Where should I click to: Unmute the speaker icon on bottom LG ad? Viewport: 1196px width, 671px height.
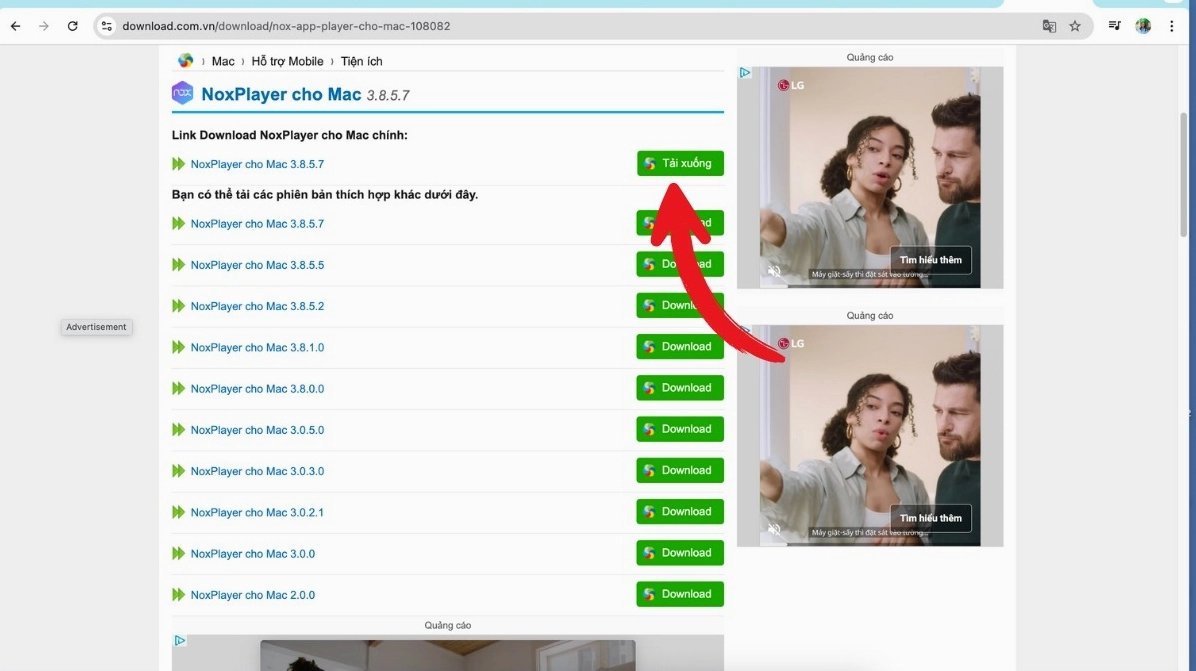tap(774, 529)
